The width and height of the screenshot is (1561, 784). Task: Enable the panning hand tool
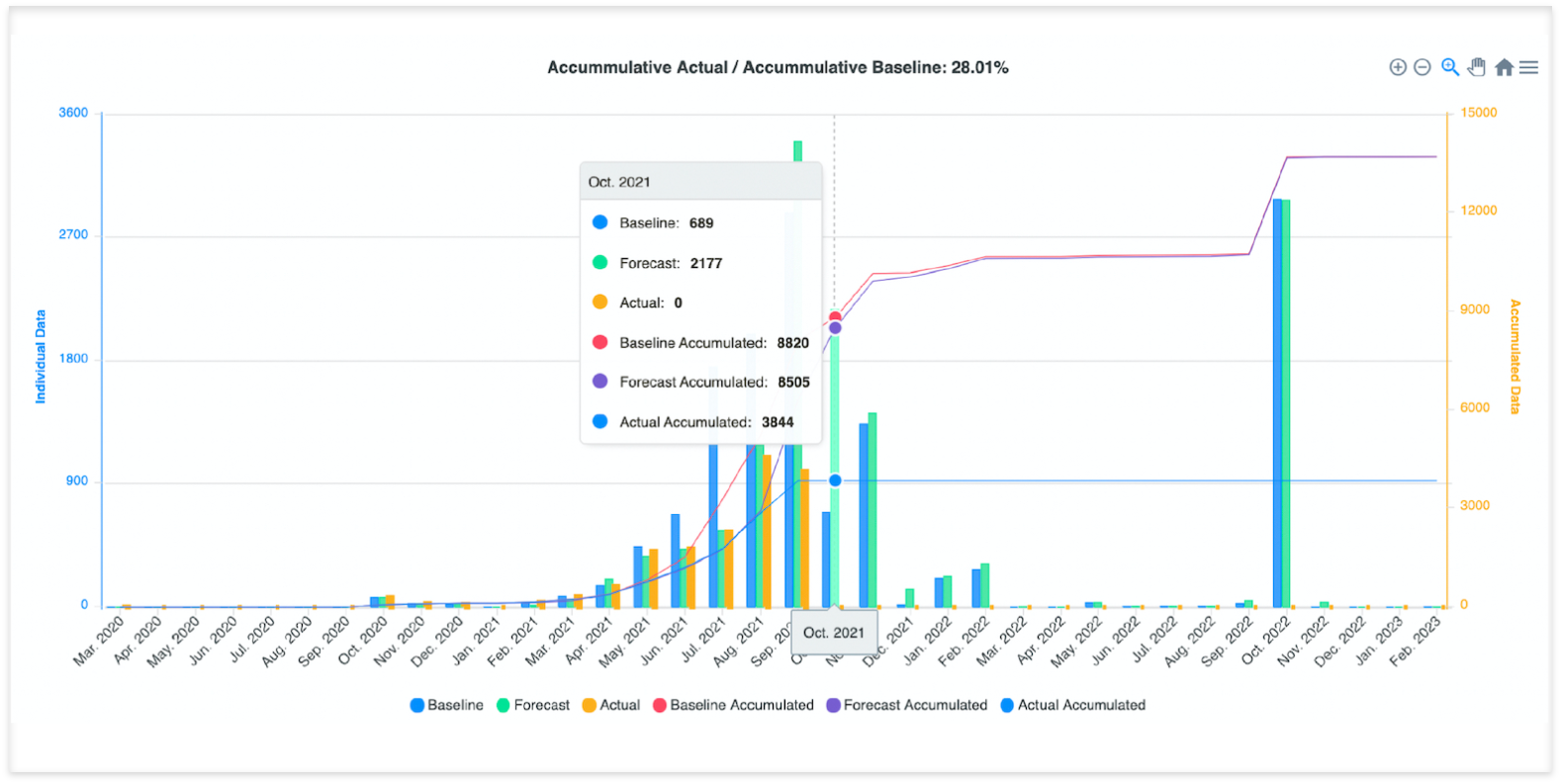point(1476,67)
